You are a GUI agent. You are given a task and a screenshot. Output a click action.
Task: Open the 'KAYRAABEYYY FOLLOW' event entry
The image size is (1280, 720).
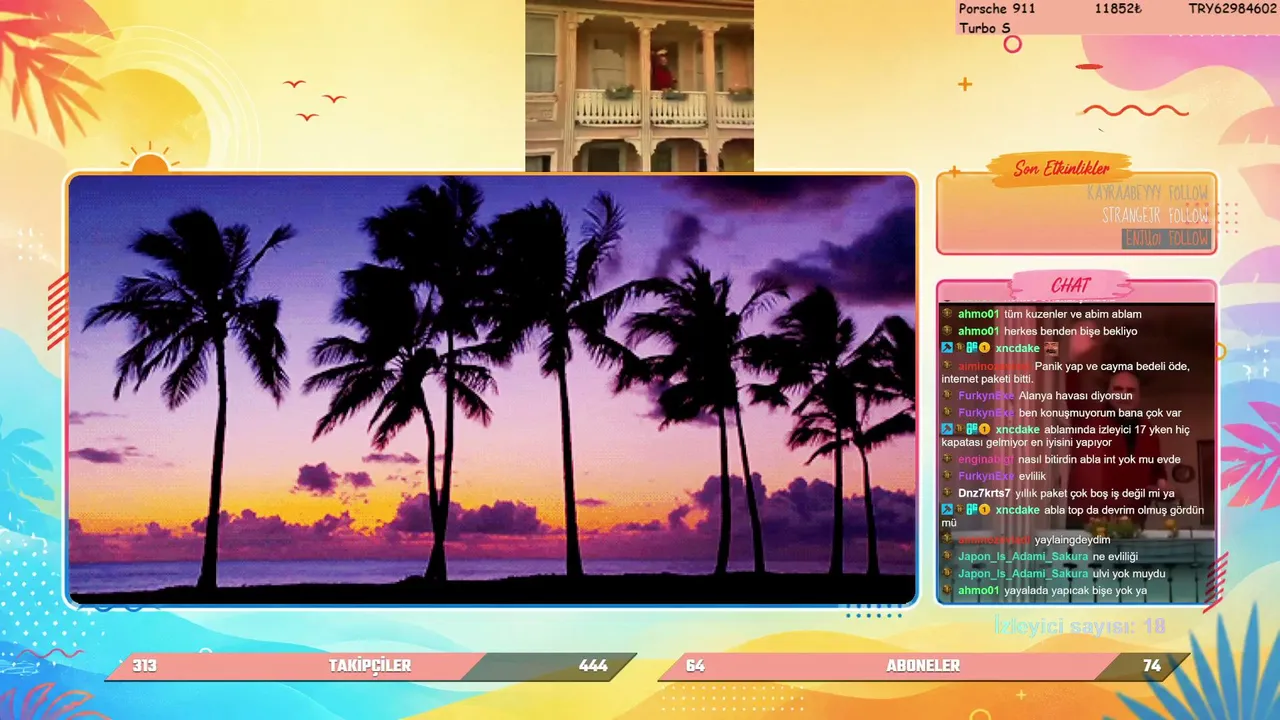tap(1148, 193)
